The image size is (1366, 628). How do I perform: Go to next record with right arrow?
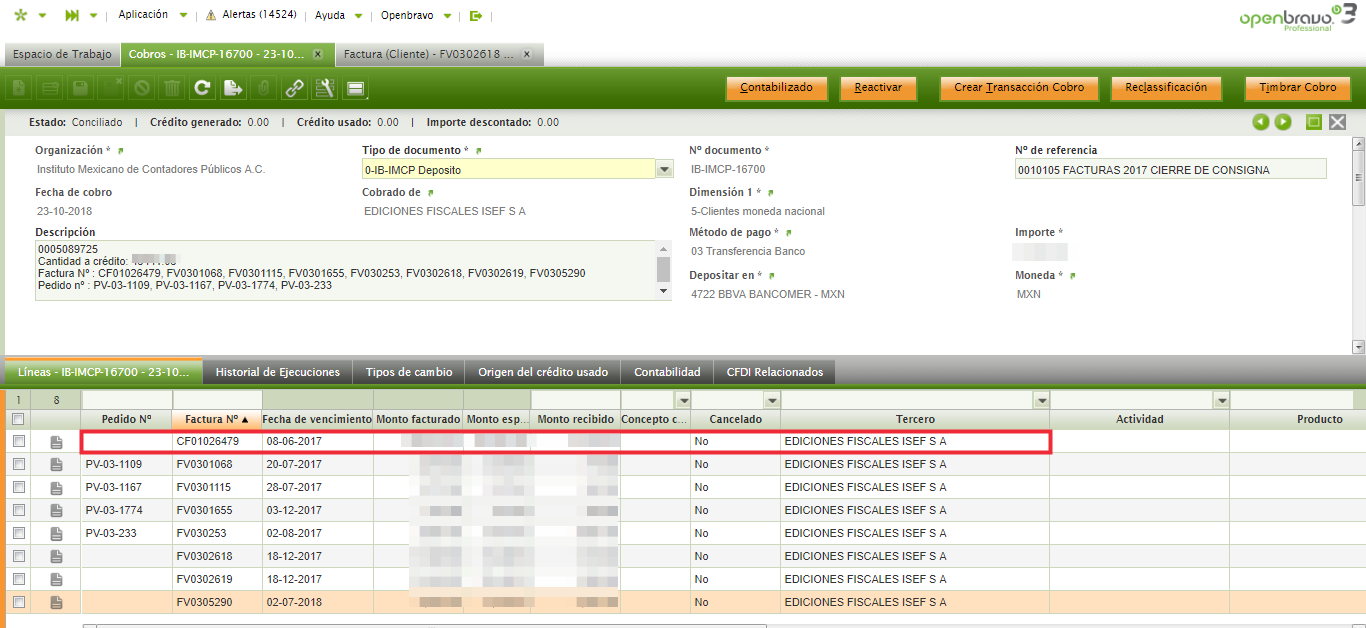pos(1283,122)
